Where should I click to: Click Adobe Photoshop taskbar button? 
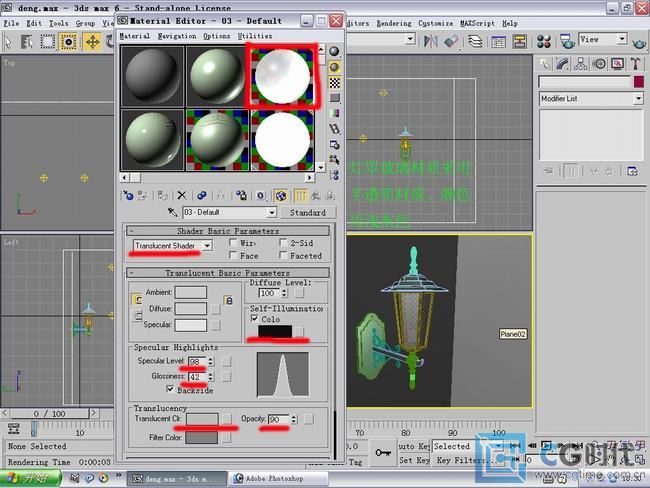pyautogui.click(x=279, y=478)
